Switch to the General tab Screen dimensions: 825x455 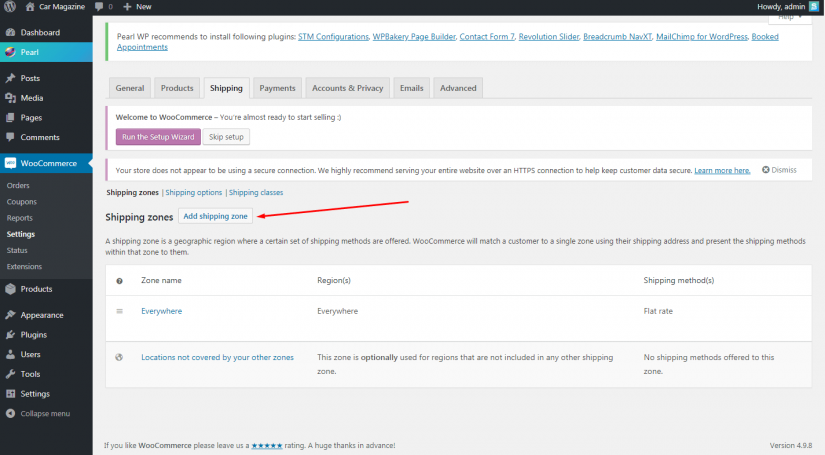(x=130, y=88)
